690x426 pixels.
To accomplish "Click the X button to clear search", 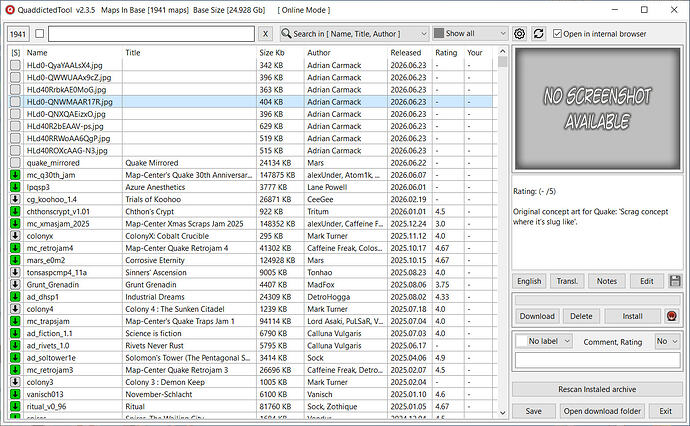I will pyautogui.click(x=265, y=34).
